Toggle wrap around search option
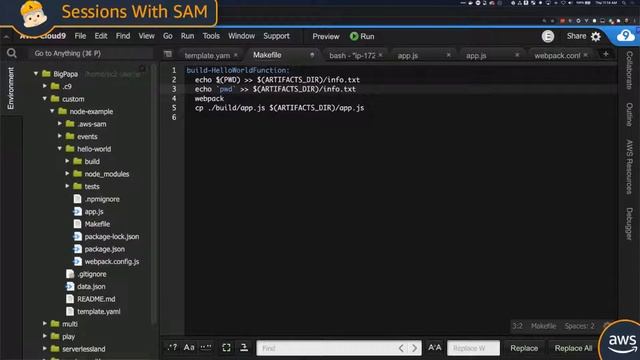640x360 pixels. [244, 348]
